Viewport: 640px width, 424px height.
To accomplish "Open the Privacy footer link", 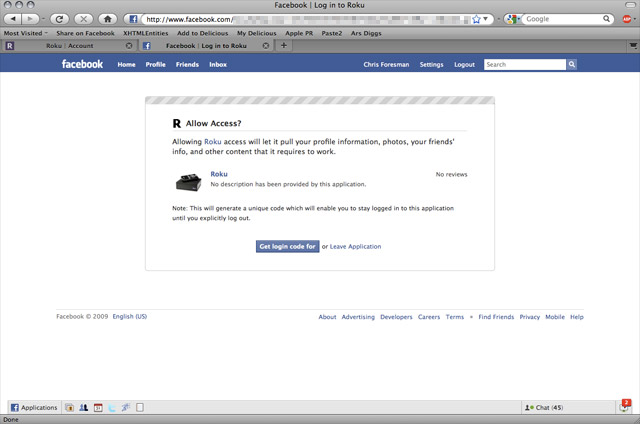I will pyautogui.click(x=530, y=317).
